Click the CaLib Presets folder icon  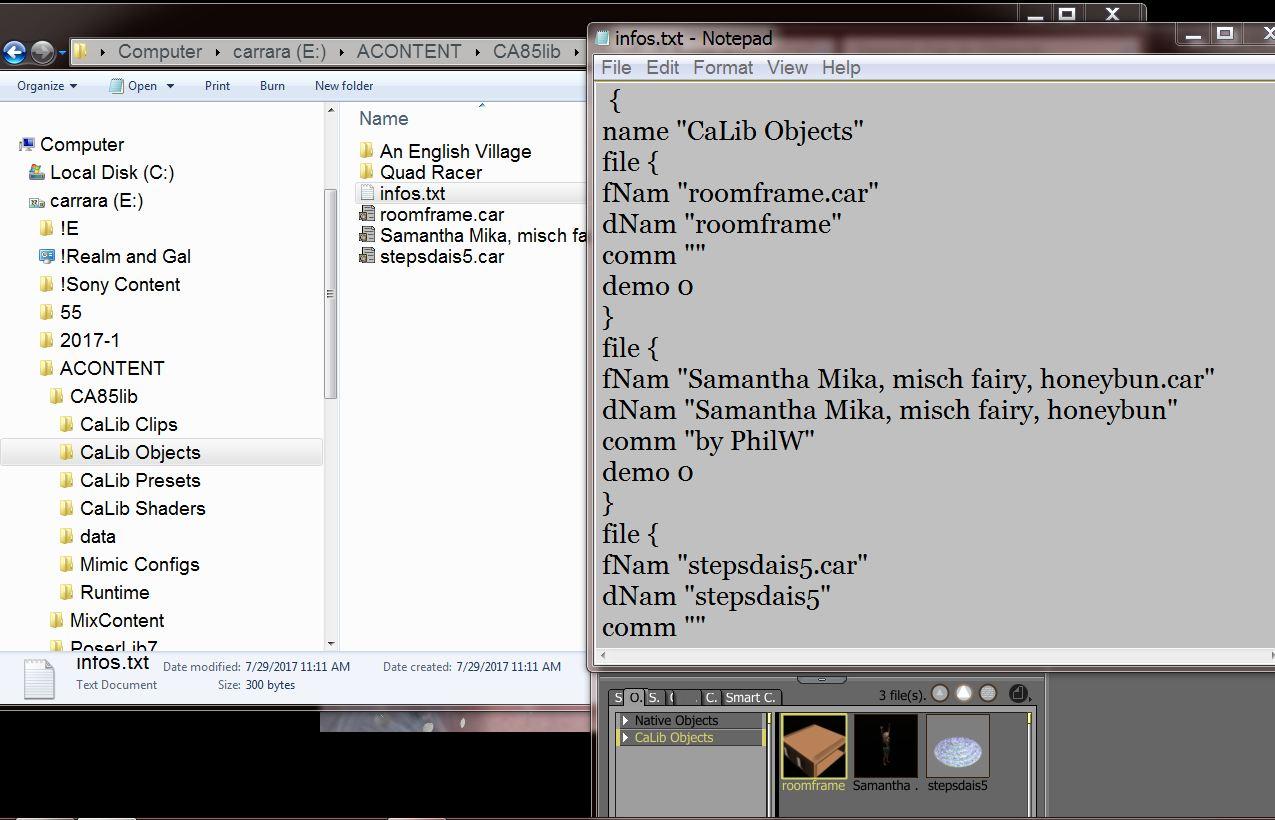(x=67, y=480)
